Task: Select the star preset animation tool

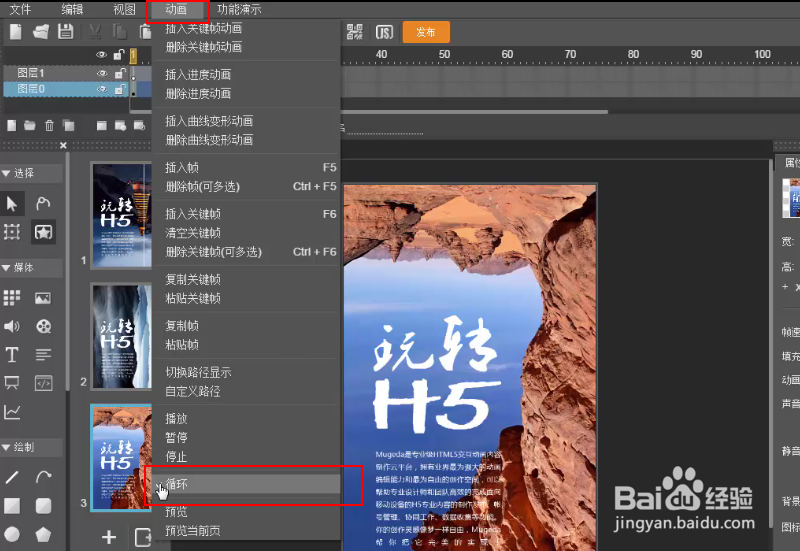Action: [x=43, y=232]
